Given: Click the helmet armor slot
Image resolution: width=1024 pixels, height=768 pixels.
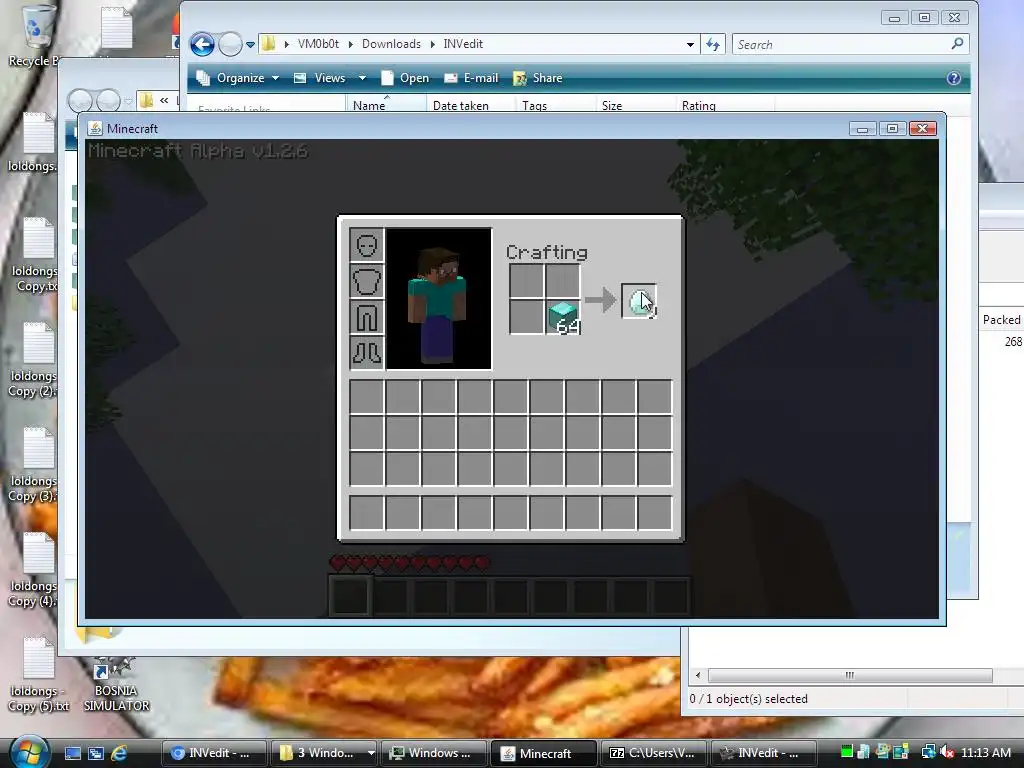Looking at the screenshot, I should coord(366,246).
